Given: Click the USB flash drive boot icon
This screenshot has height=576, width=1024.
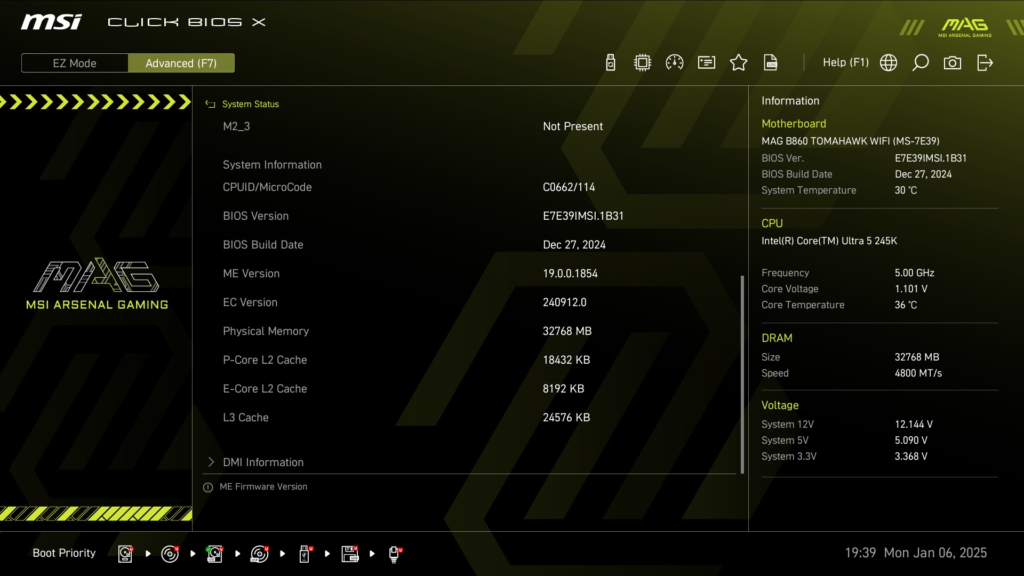Looking at the screenshot, I should pyautogui.click(x=305, y=553).
